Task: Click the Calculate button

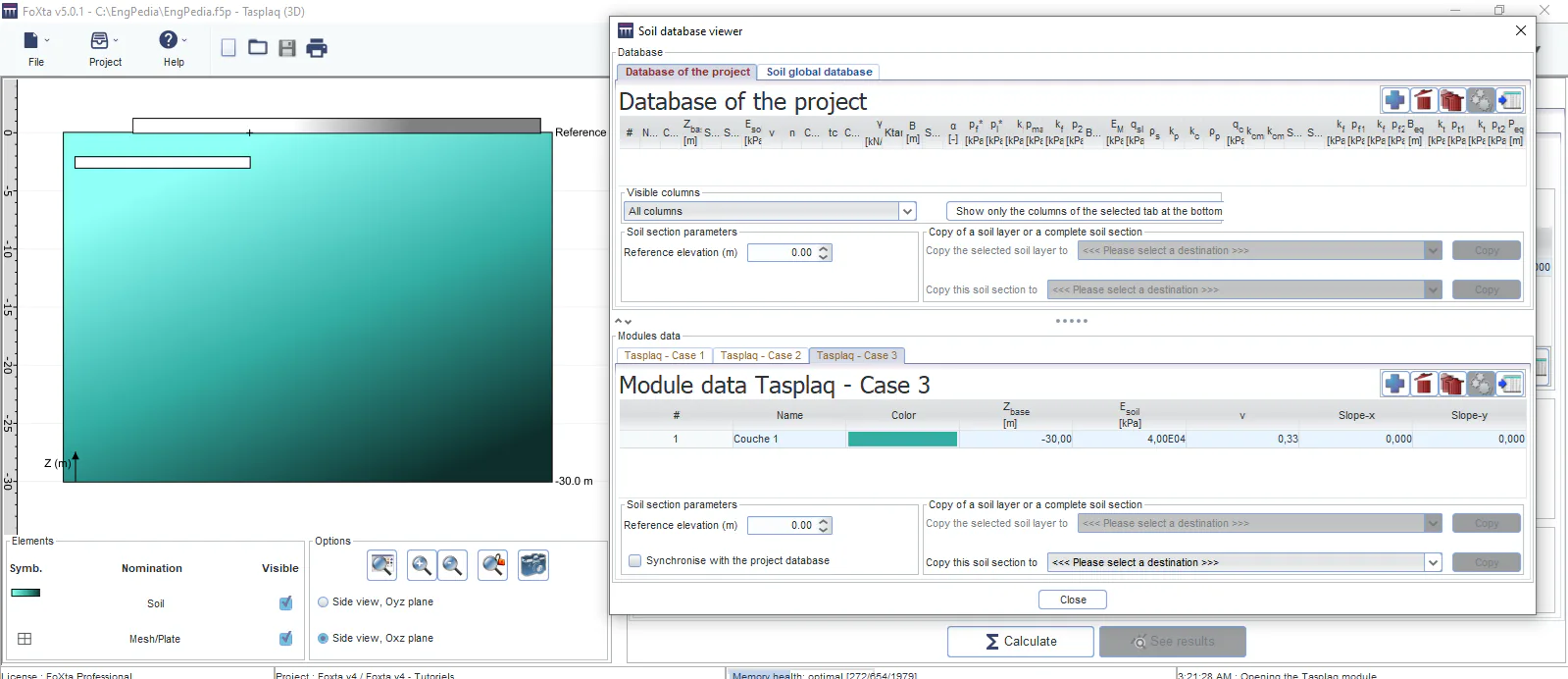Action: pos(1021,642)
